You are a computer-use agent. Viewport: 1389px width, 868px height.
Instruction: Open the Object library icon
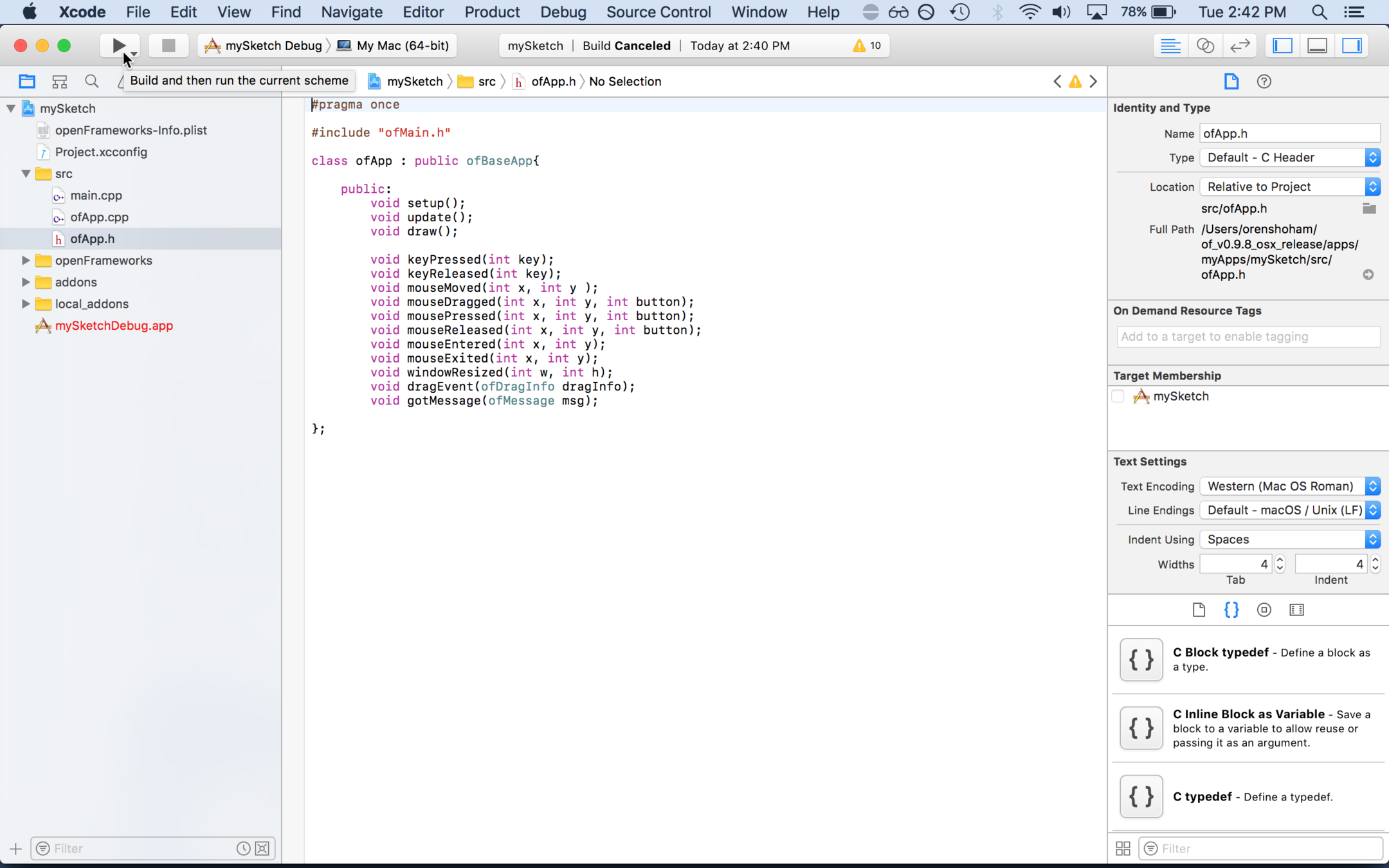click(x=1264, y=610)
